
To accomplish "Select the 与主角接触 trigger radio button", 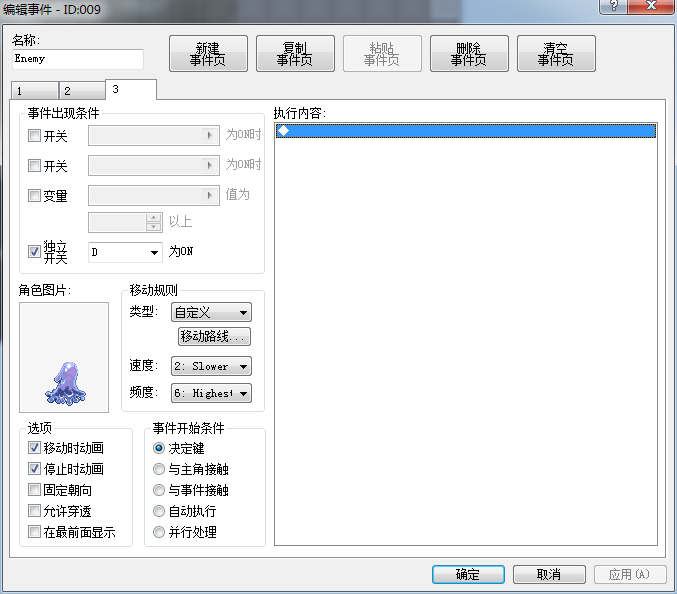I will coord(159,469).
